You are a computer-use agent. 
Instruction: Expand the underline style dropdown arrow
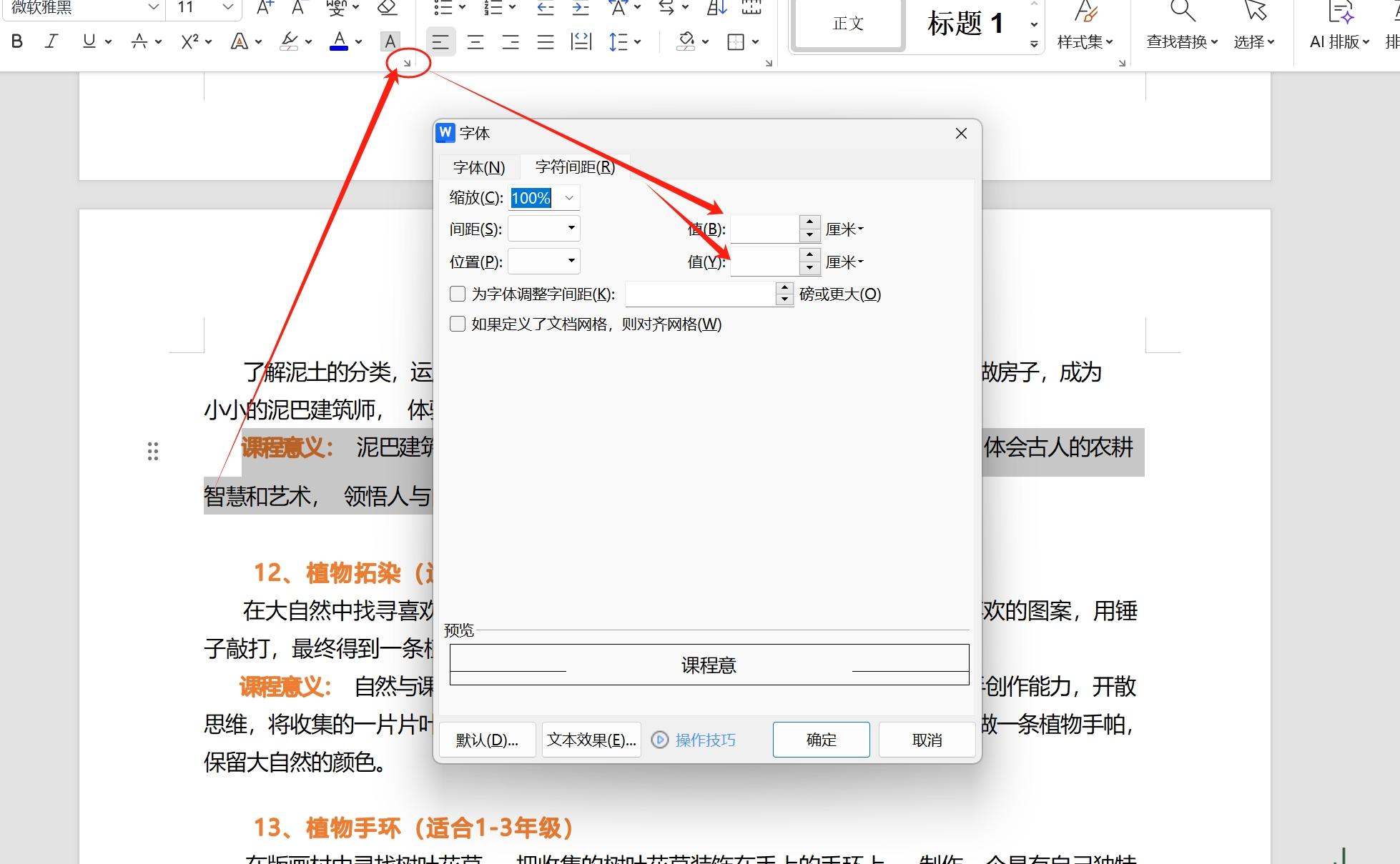[108, 41]
